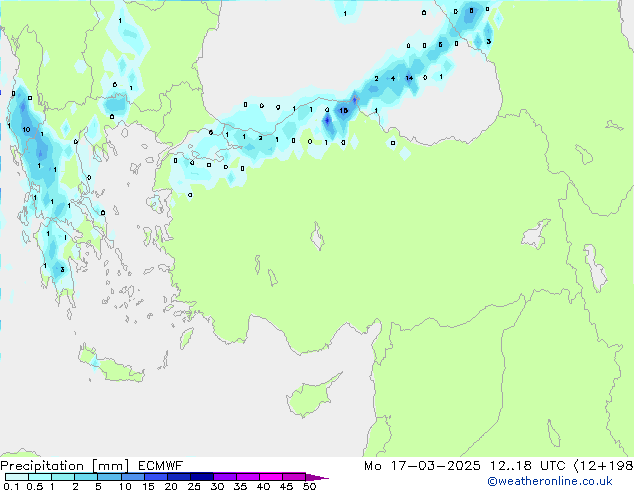Click the over-50 arrow at legend end
634x490 pixels.
click(317, 477)
